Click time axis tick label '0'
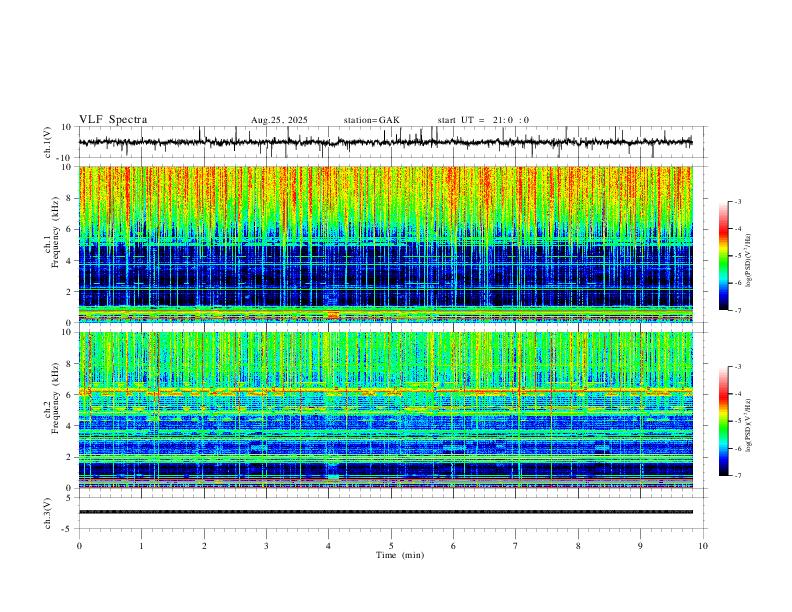Image resolution: width=792 pixels, height=612 pixels. click(x=79, y=546)
